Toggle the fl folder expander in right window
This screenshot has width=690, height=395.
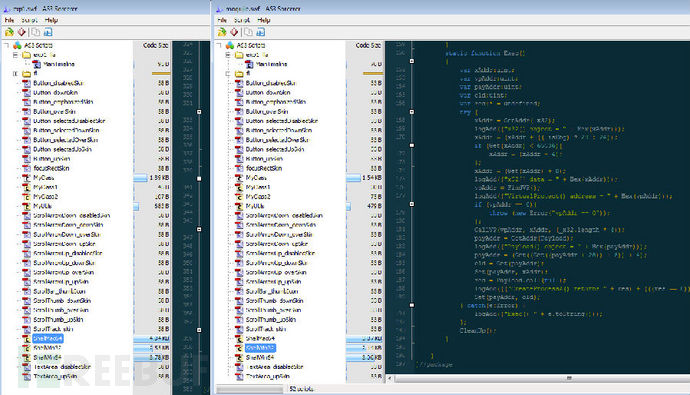(228, 73)
